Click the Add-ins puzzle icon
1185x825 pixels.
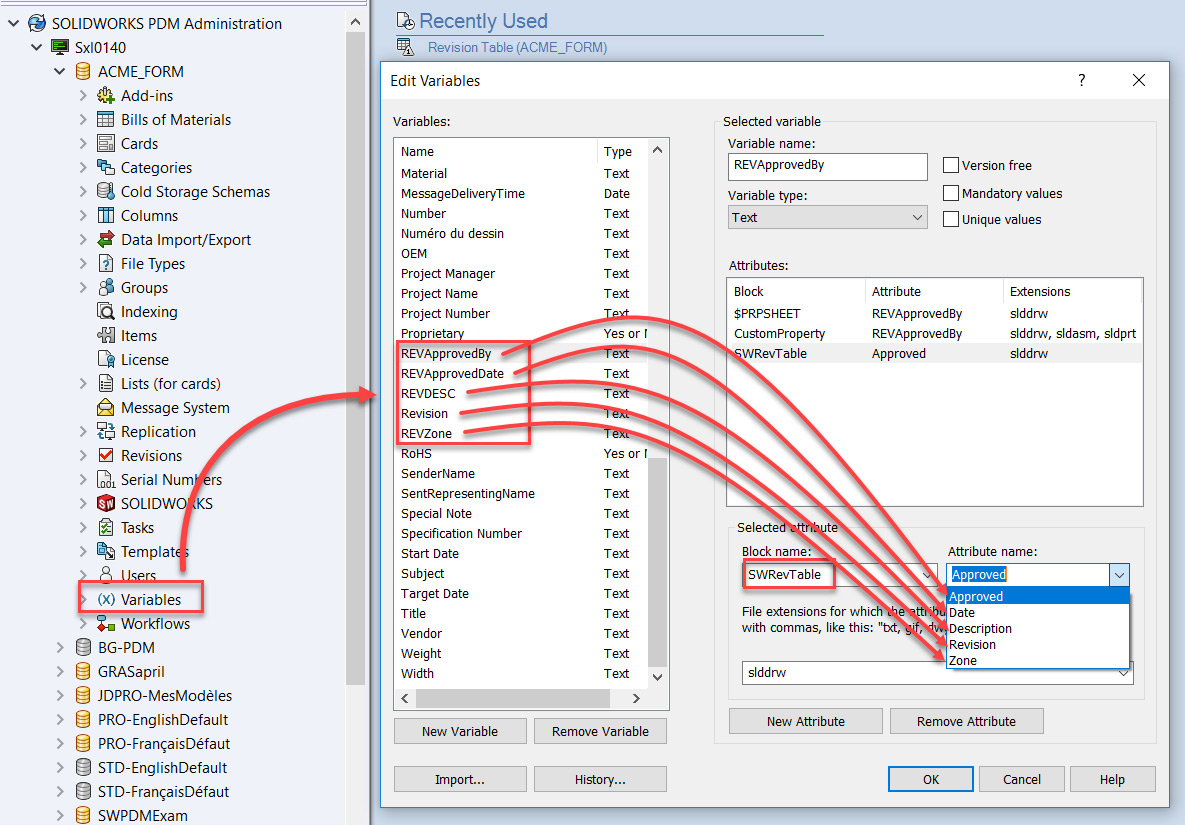coord(106,96)
